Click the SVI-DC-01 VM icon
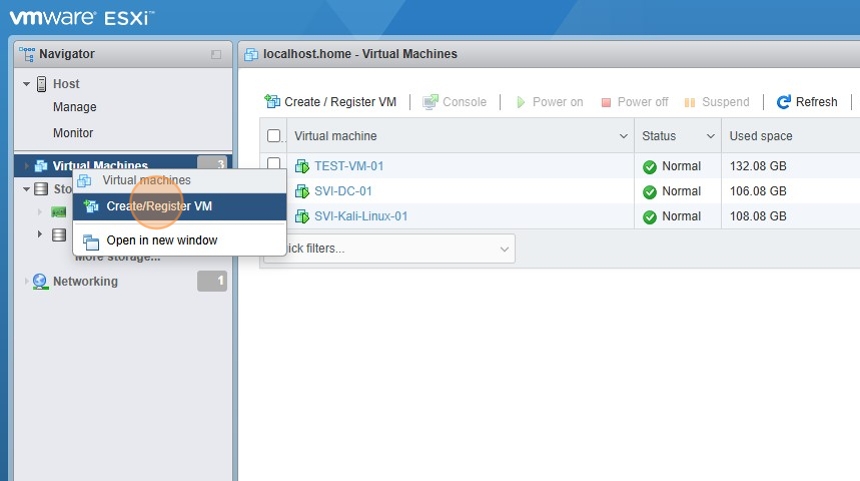The image size is (860, 481). [302, 191]
